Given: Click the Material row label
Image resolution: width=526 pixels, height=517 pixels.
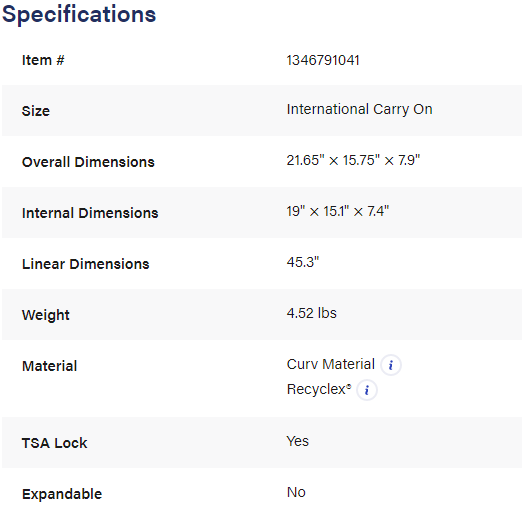Looking at the screenshot, I should [49, 366].
